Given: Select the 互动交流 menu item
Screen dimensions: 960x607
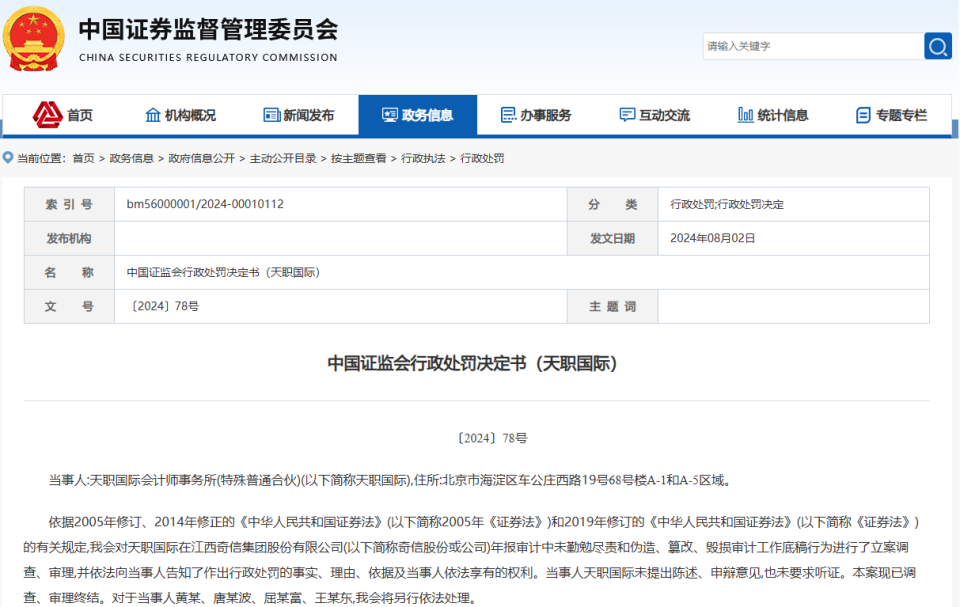Looking at the screenshot, I should point(661,113).
